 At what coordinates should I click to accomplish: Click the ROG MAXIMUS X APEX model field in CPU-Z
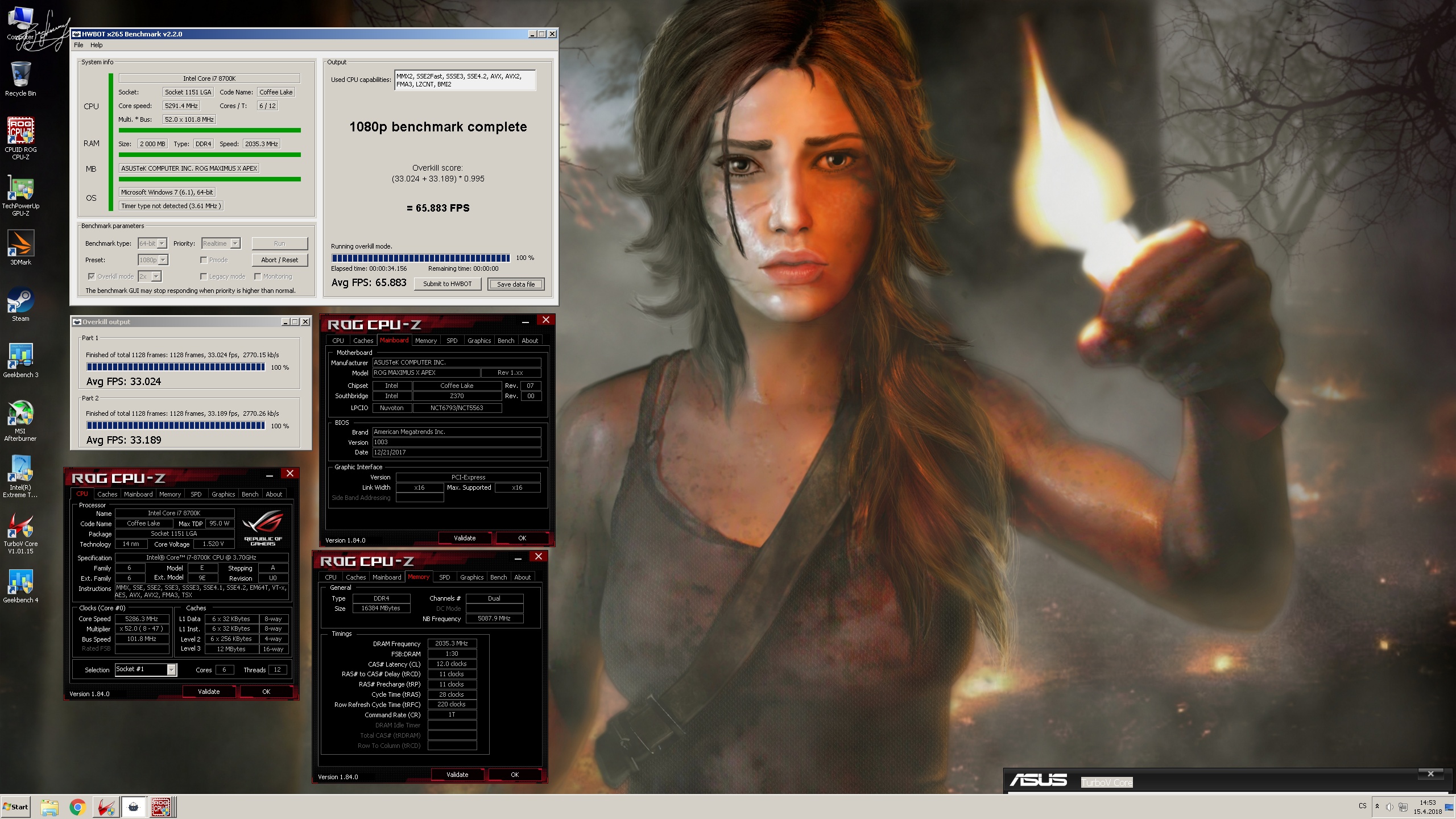(426, 373)
